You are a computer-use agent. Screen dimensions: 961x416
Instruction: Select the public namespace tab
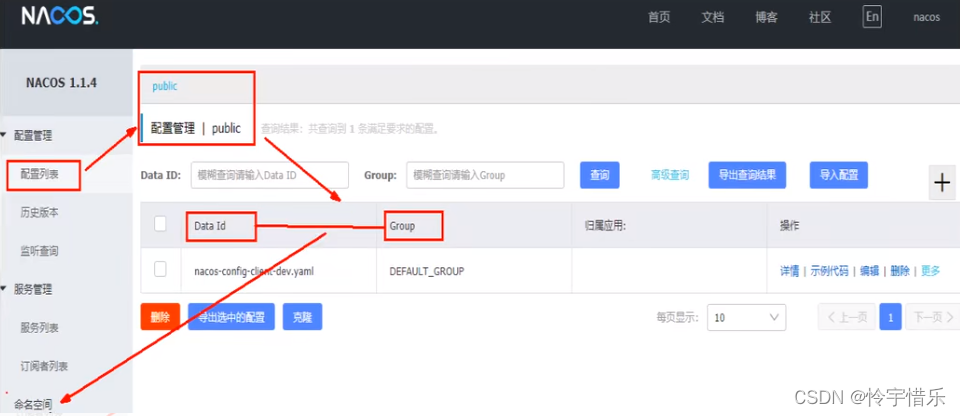click(x=165, y=86)
